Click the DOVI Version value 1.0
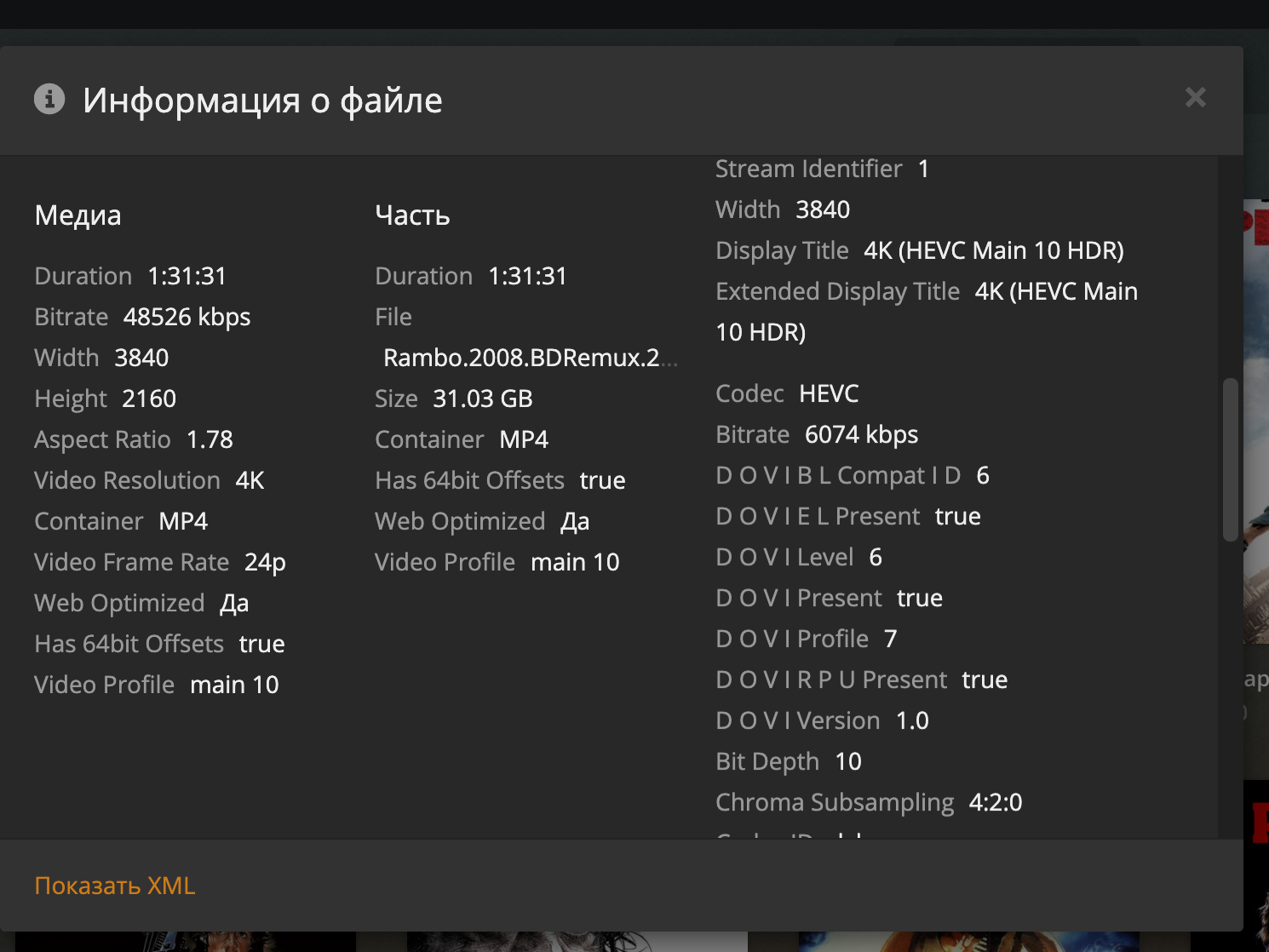 (x=912, y=720)
